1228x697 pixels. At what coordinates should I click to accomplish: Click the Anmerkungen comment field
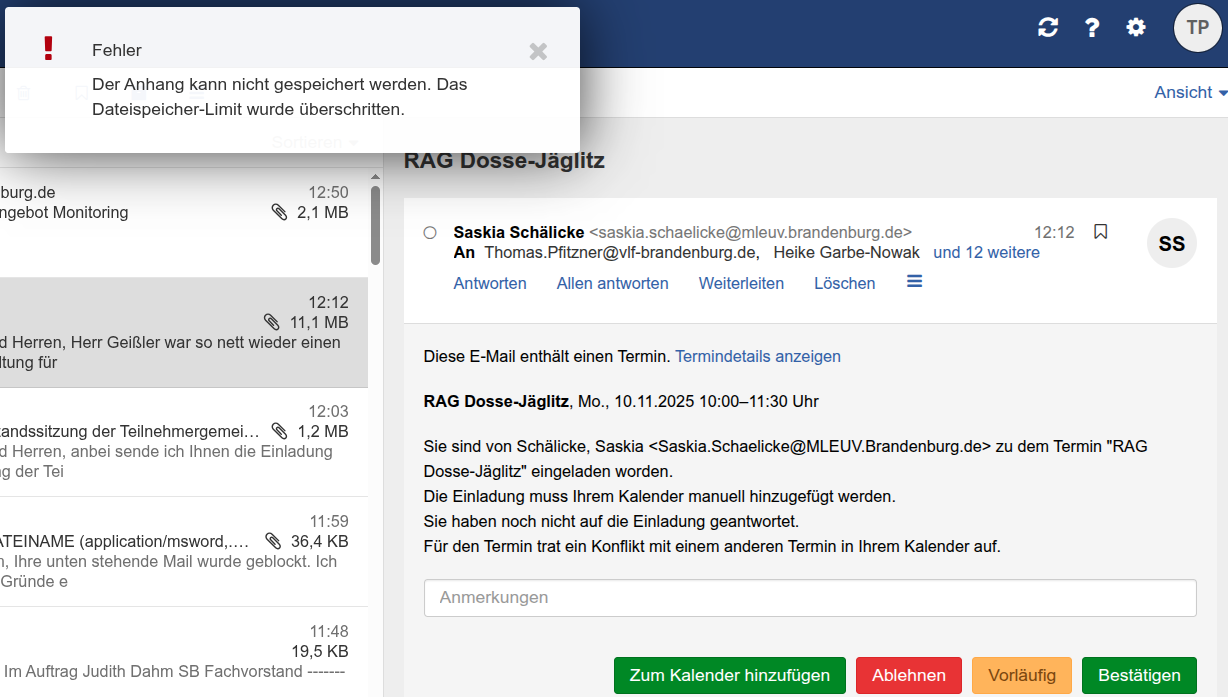coord(810,598)
